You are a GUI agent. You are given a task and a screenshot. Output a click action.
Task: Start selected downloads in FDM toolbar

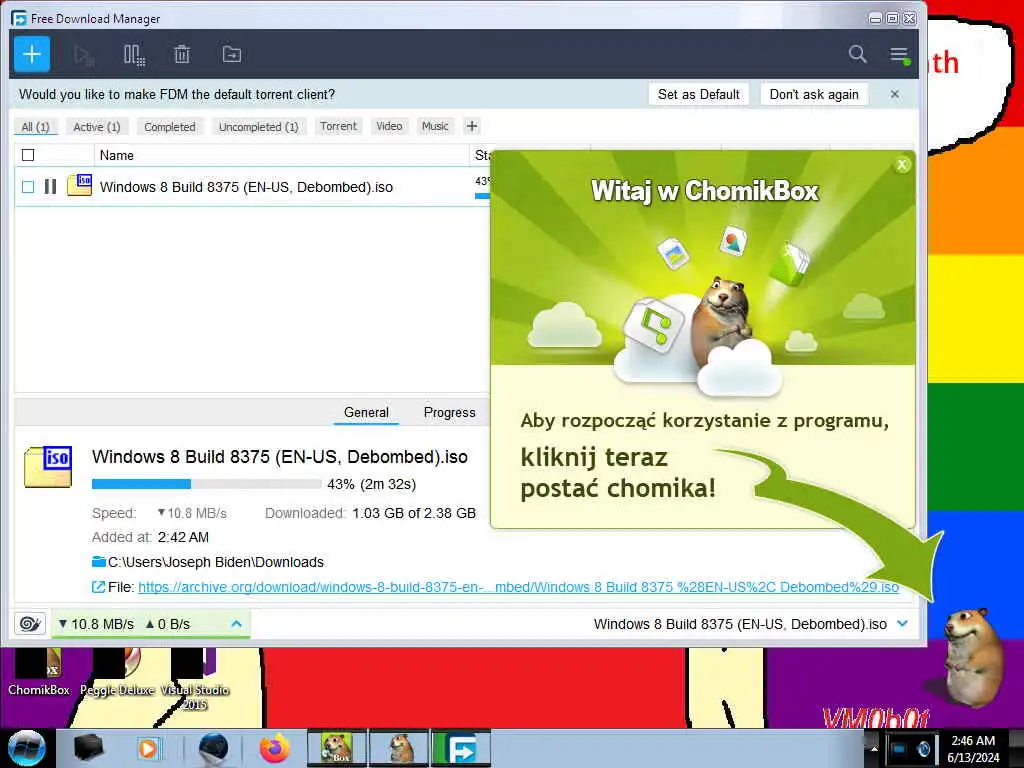pyautogui.click(x=84, y=55)
